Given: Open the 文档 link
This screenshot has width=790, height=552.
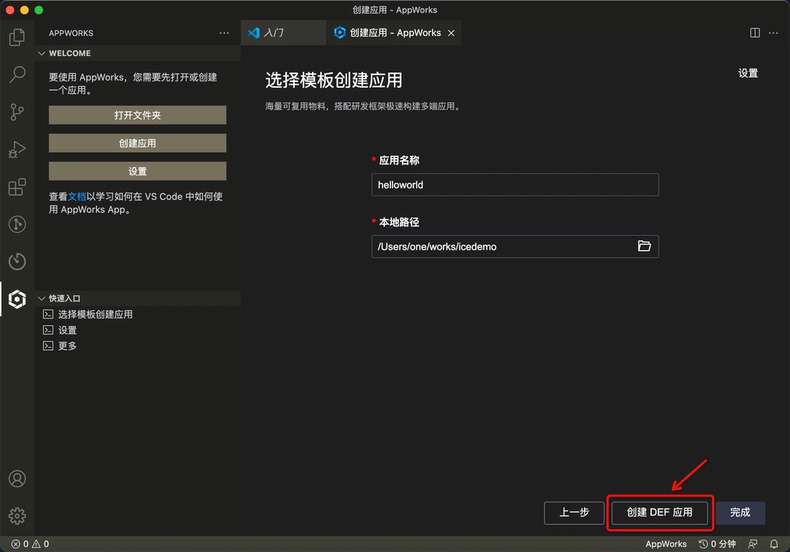Looking at the screenshot, I should tap(77, 196).
